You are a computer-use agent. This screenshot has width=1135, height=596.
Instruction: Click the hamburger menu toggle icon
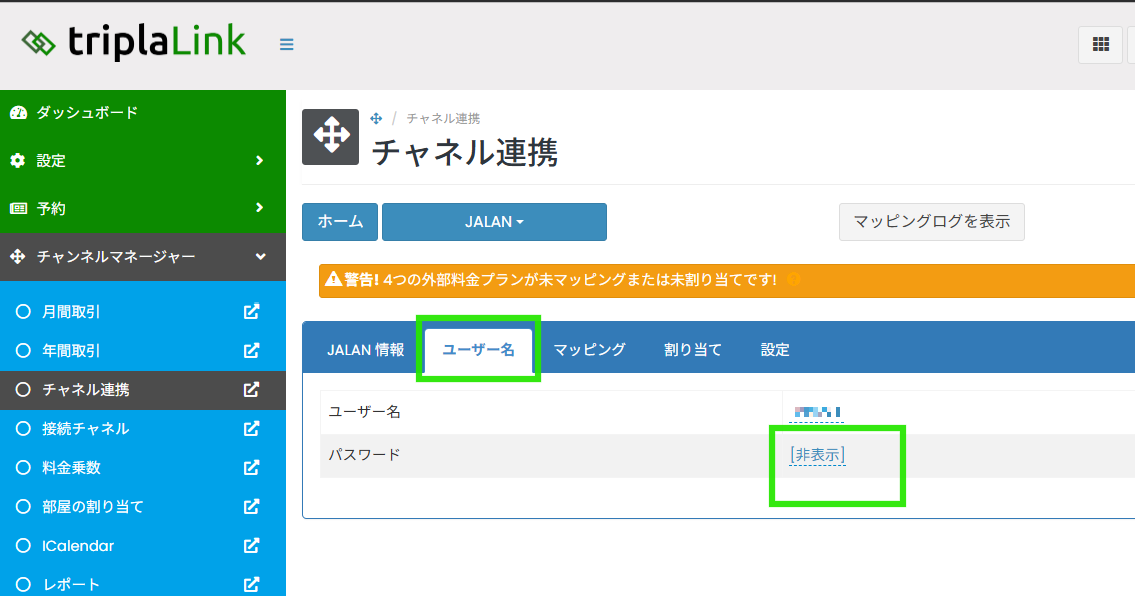point(286,44)
